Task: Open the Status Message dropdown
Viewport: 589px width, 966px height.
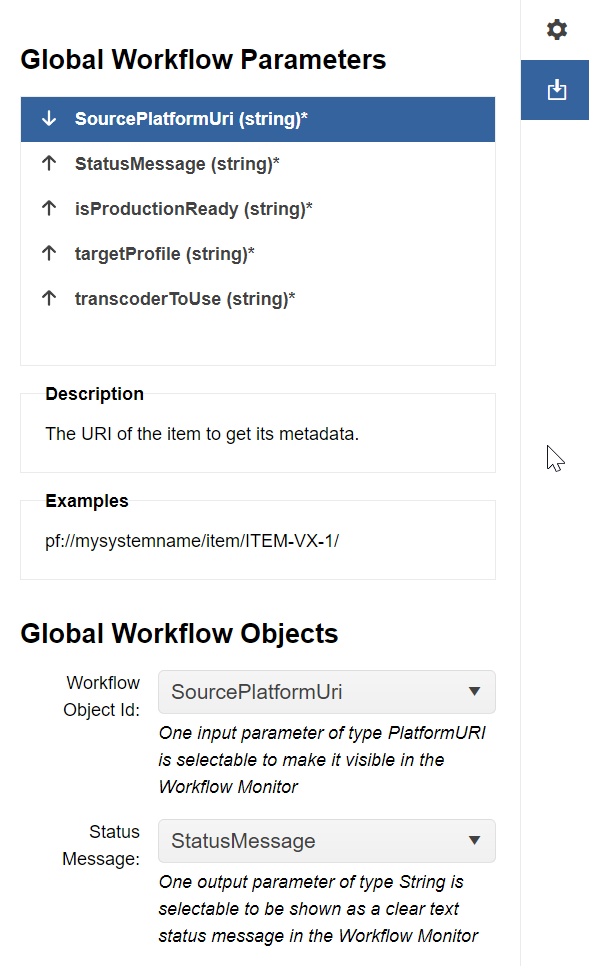Action: pos(327,841)
